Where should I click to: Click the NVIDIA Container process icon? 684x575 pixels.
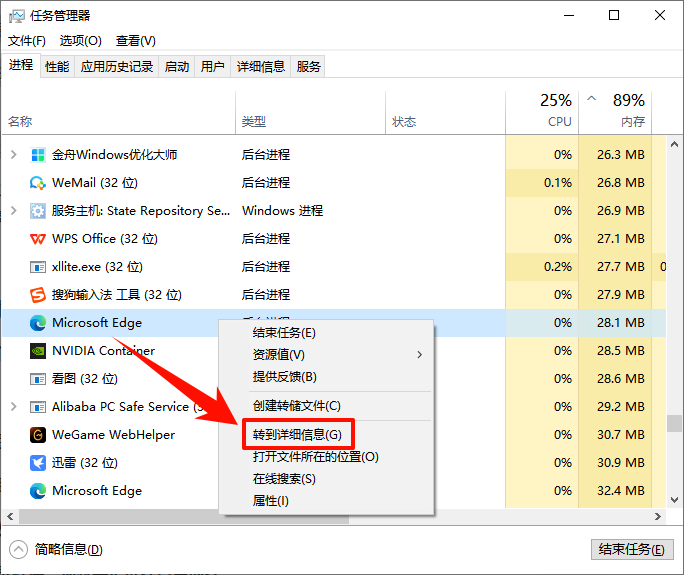point(38,351)
